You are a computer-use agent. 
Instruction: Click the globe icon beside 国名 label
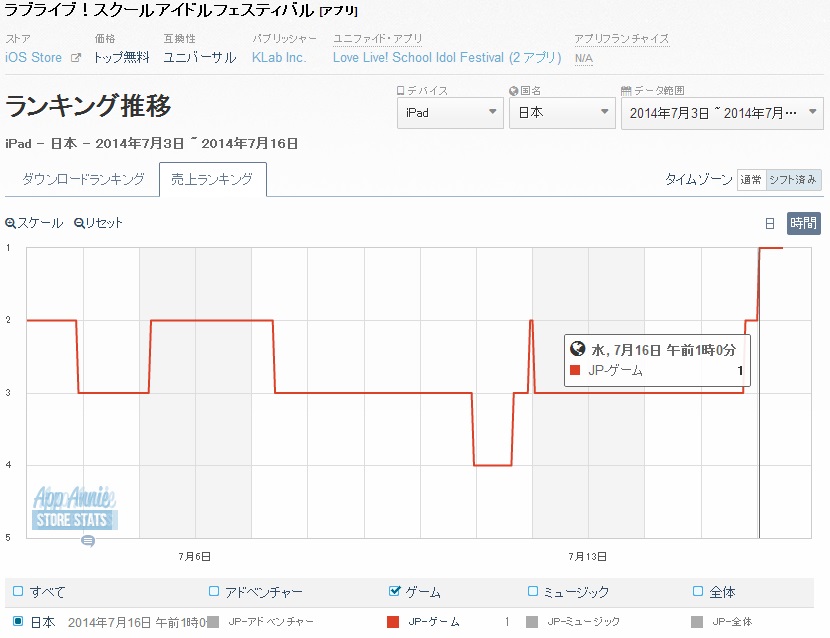coord(513,91)
